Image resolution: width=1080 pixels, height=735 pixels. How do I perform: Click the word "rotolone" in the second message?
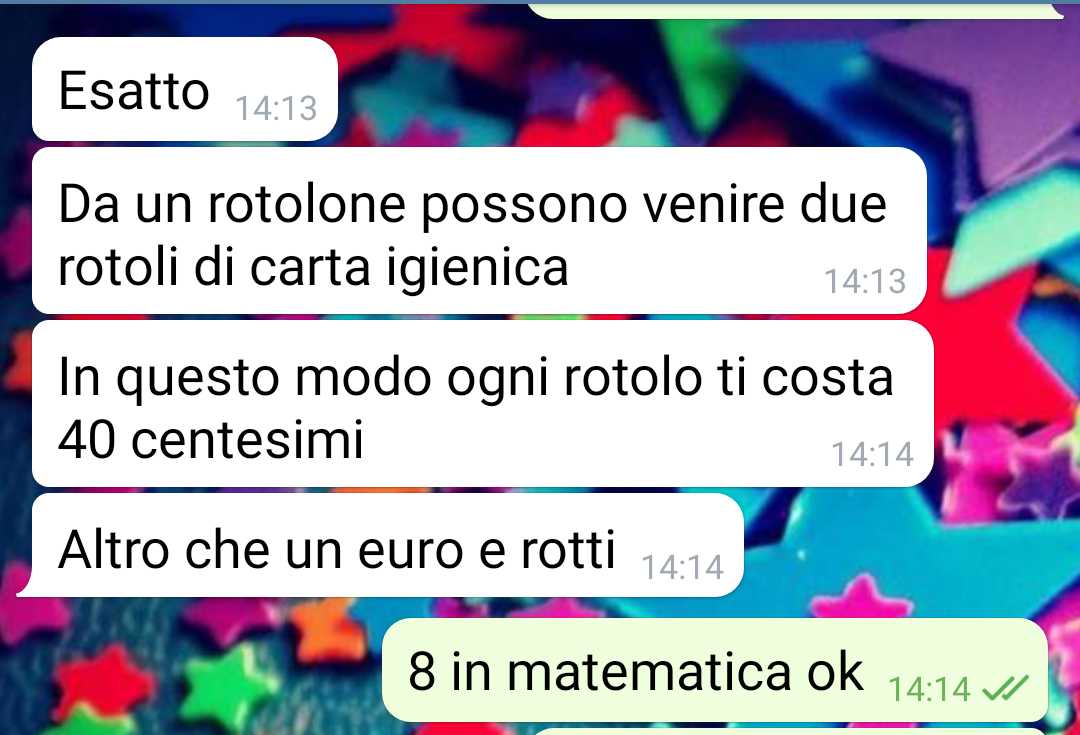tap(307, 205)
